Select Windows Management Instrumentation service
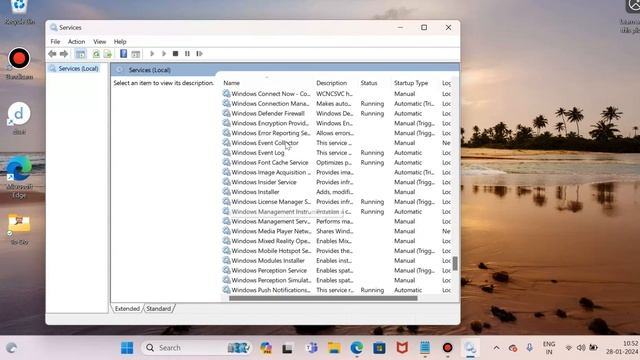Image resolution: width=640 pixels, height=360 pixels. point(337,211)
